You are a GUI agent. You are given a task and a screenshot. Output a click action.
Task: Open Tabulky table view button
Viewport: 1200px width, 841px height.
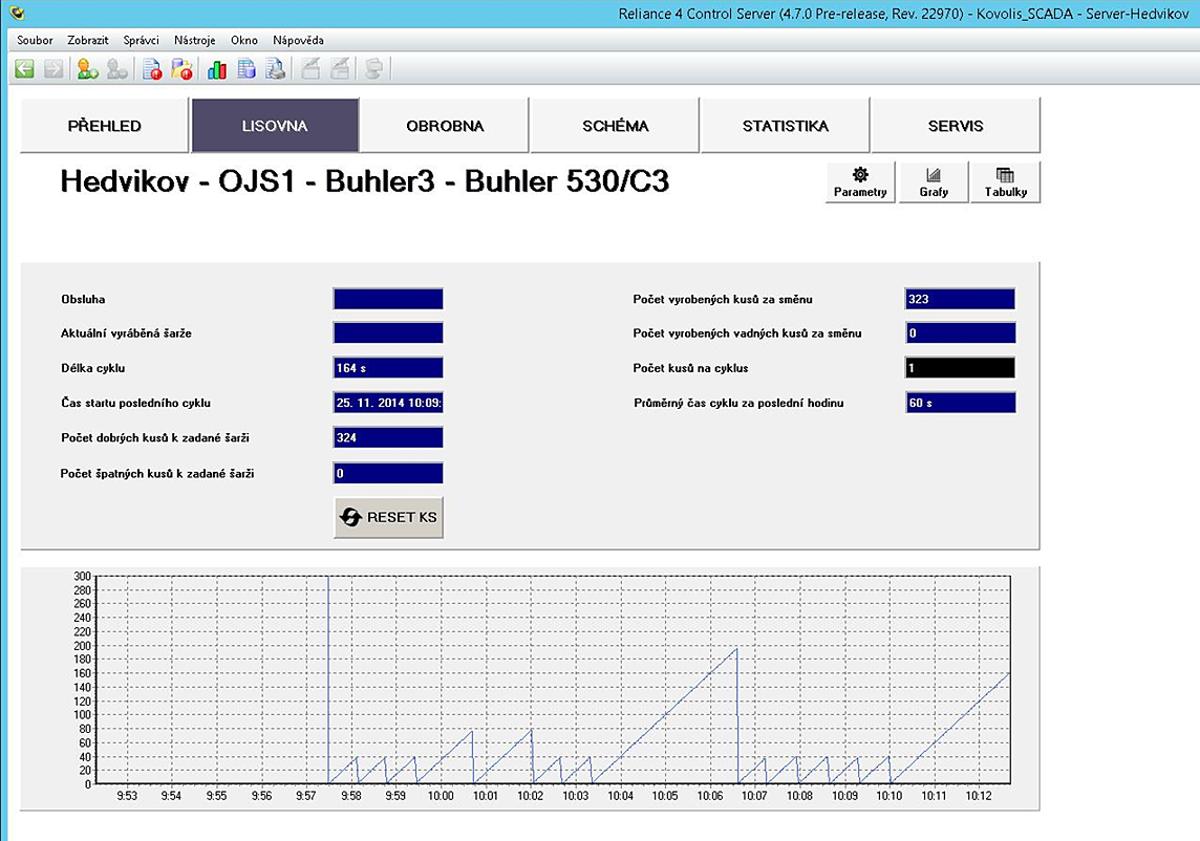click(1005, 182)
